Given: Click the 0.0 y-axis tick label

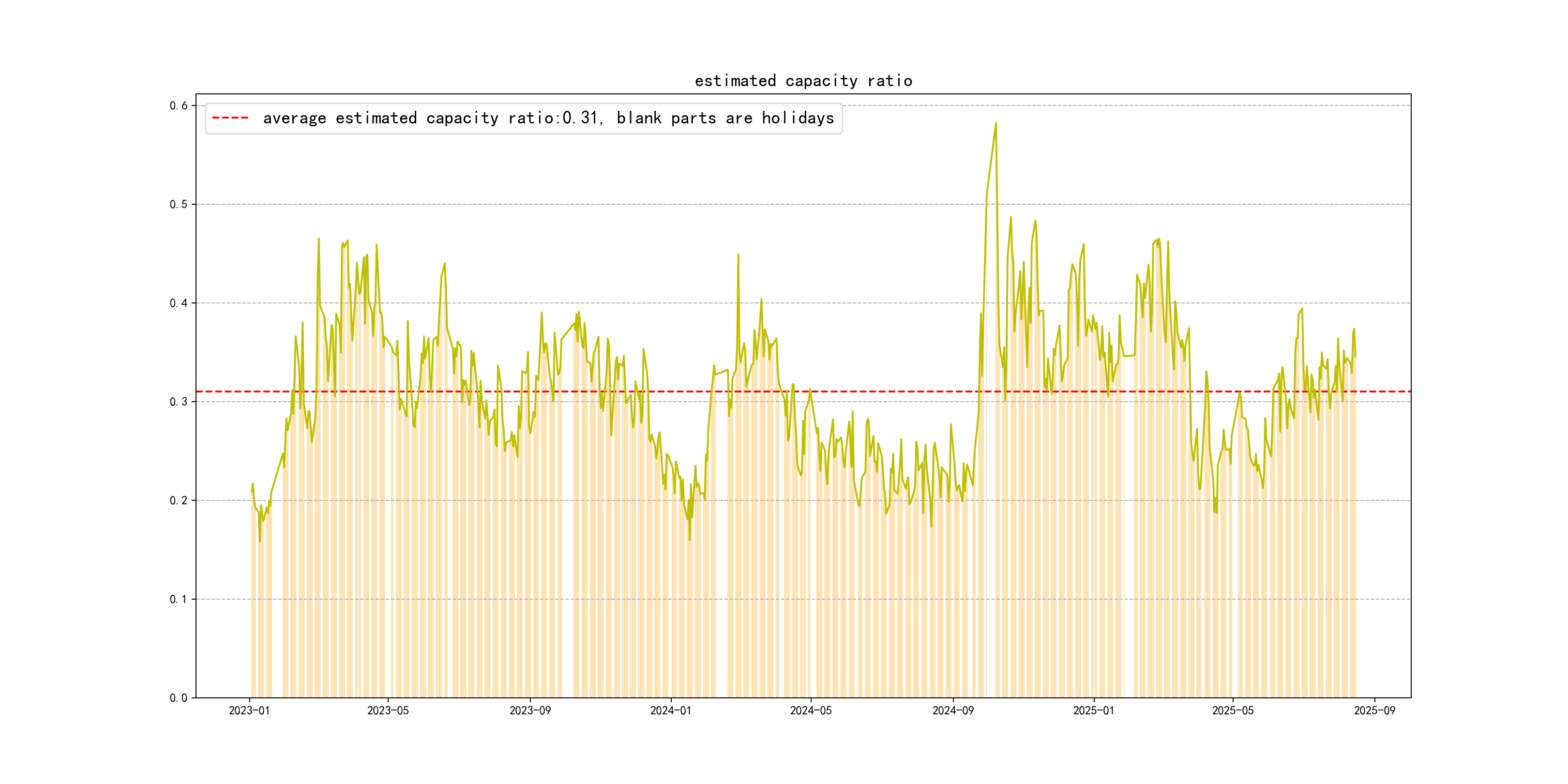Looking at the screenshot, I should pyautogui.click(x=179, y=697).
